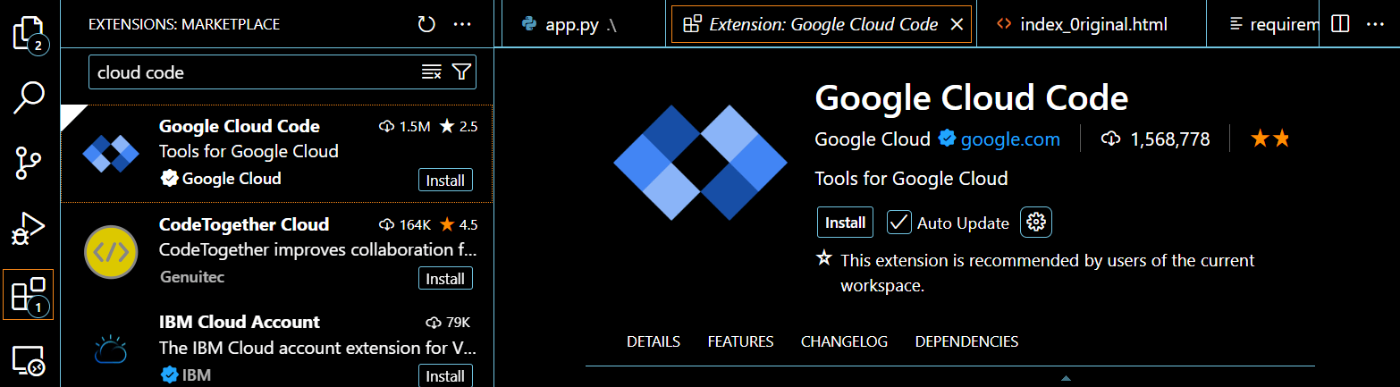This screenshot has width=1400, height=387.
Task: Open the Search view in activity bar
Action: [x=29, y=97]
